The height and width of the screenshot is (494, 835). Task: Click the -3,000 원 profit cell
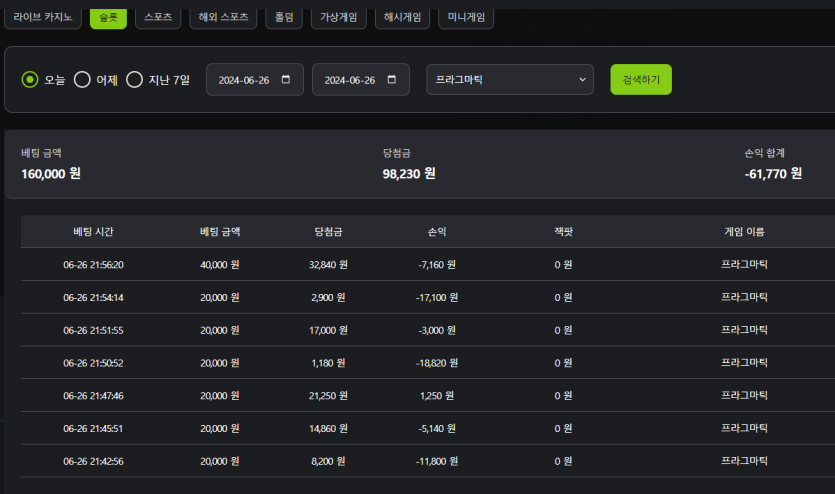point(437,331)
